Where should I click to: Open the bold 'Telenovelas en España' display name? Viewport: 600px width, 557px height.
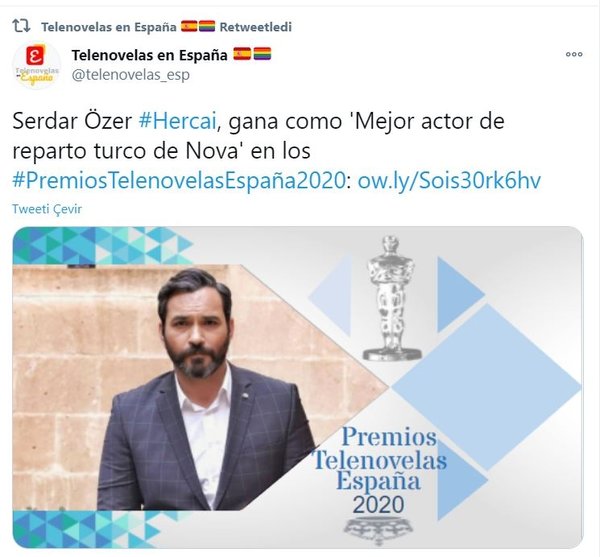click(x=150, y=55)
